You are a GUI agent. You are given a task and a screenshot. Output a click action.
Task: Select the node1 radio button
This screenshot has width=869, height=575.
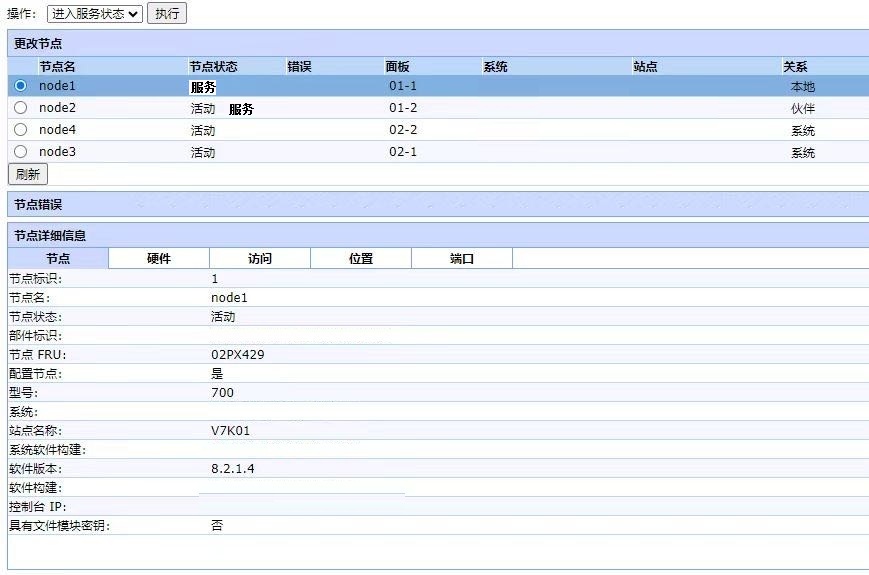[x=20, y=86]
